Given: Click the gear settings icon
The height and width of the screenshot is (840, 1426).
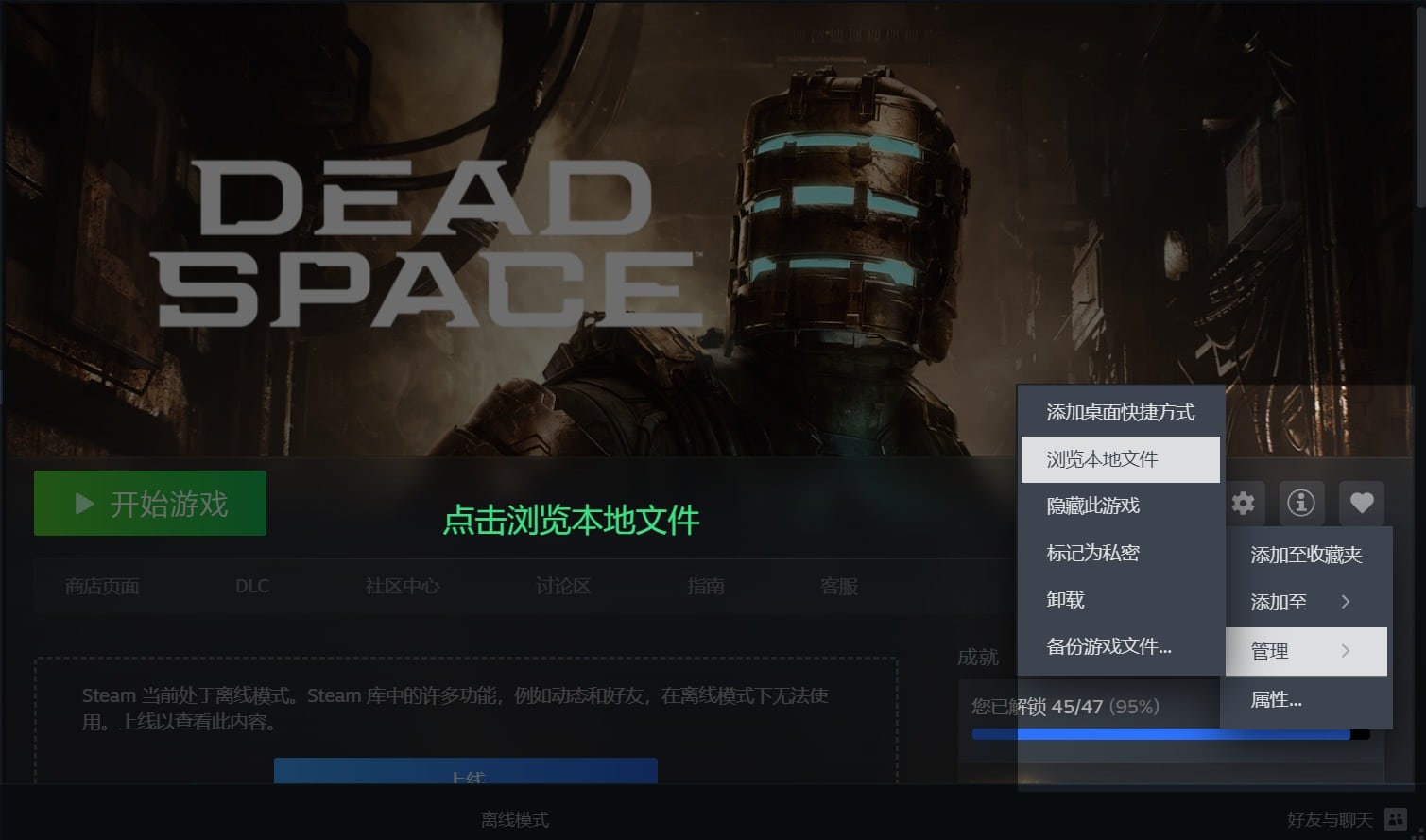Looking at the screenshot, I should click(x=1244, y=503).
